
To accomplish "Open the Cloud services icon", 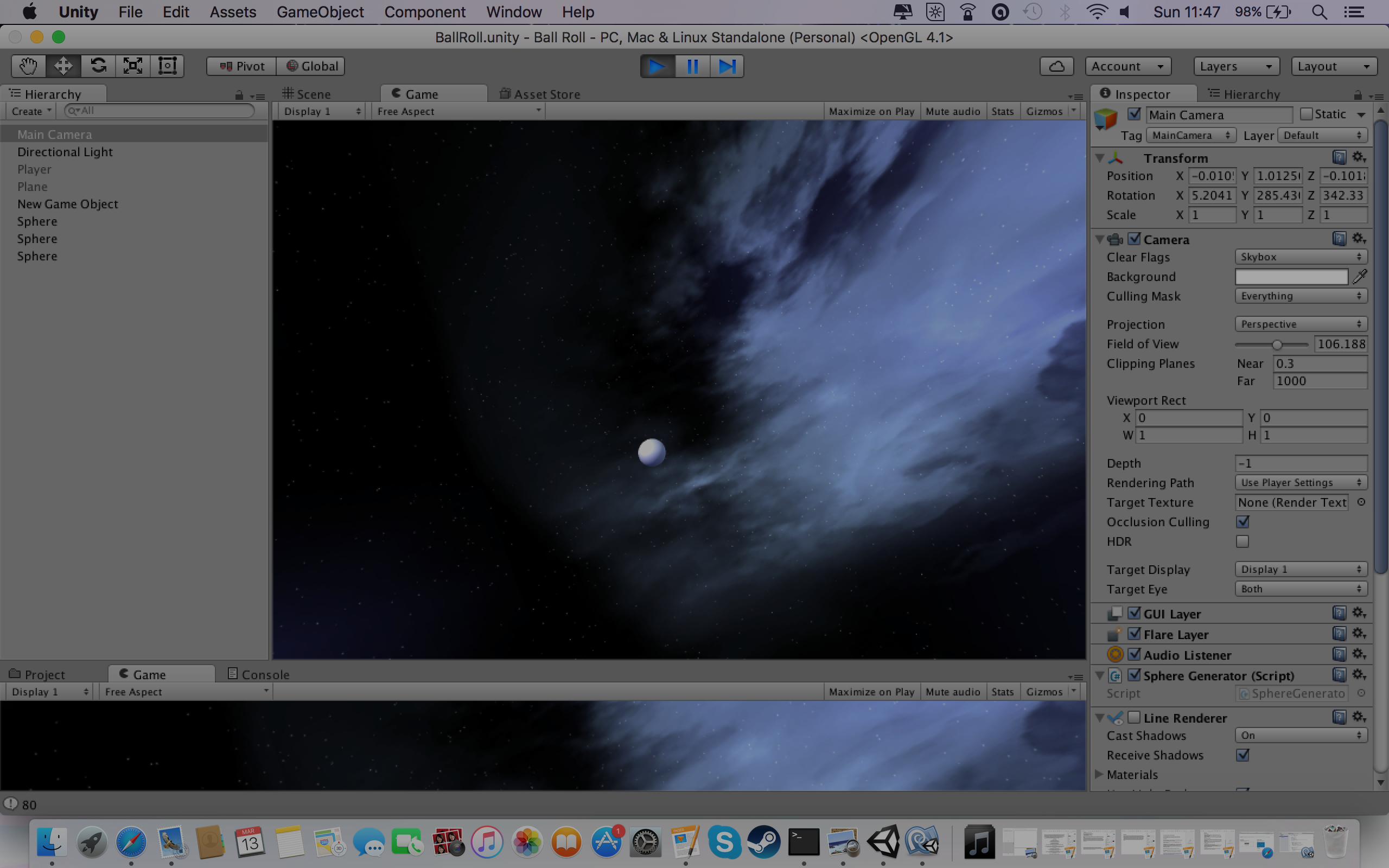I will pos(1056,66).
